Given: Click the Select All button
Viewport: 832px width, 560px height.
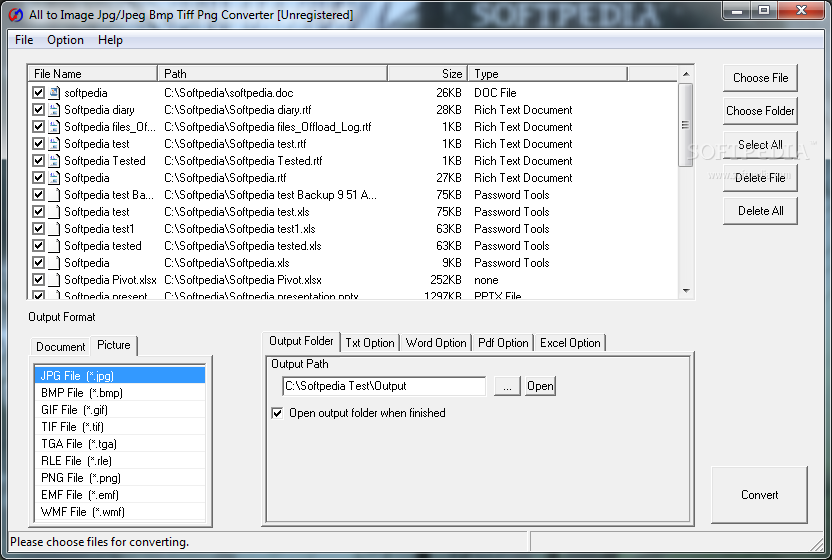Looking at the screenshot, I should (760, 145).
